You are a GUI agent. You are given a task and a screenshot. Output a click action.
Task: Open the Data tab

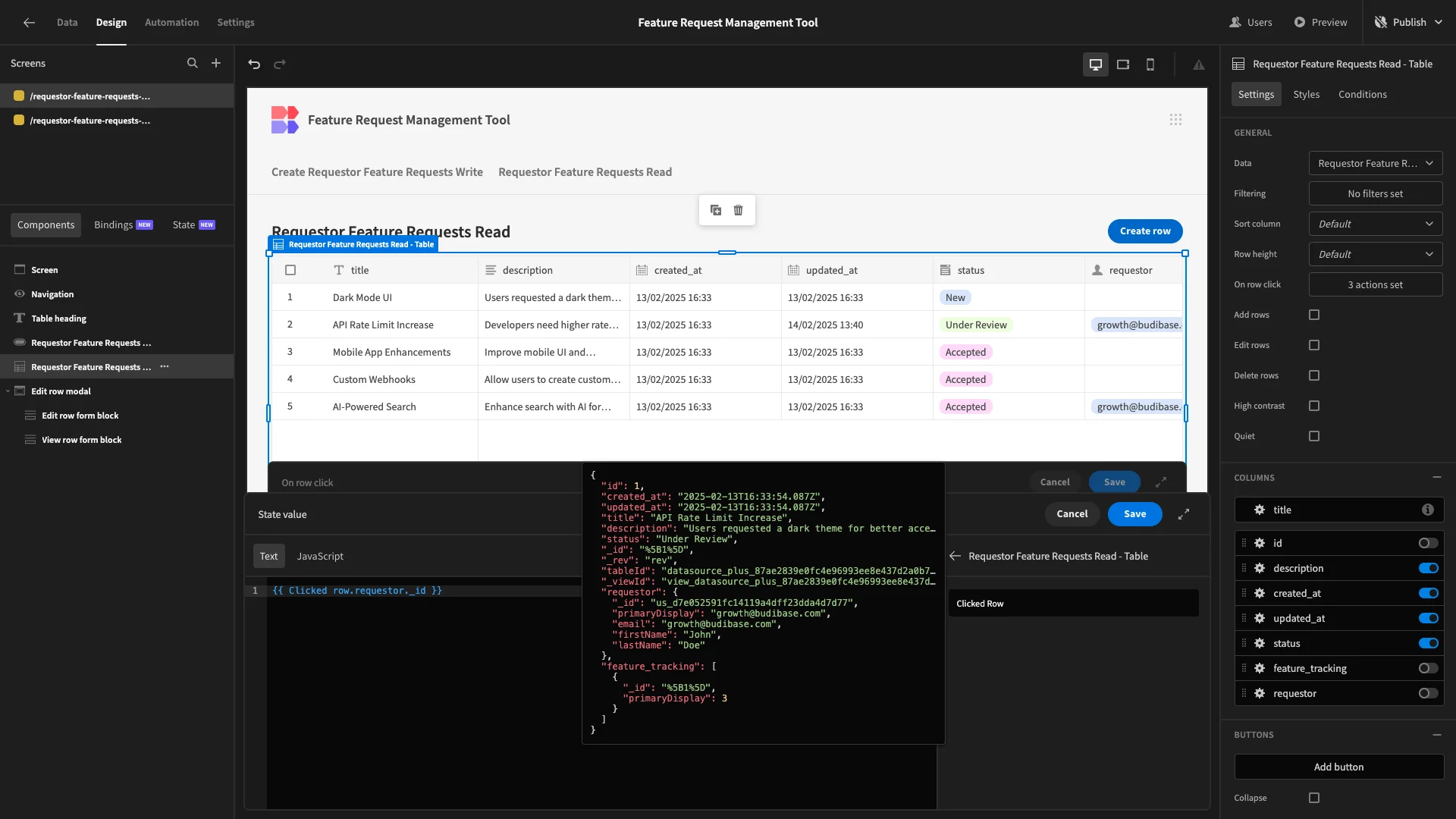(x=67, y=22)
